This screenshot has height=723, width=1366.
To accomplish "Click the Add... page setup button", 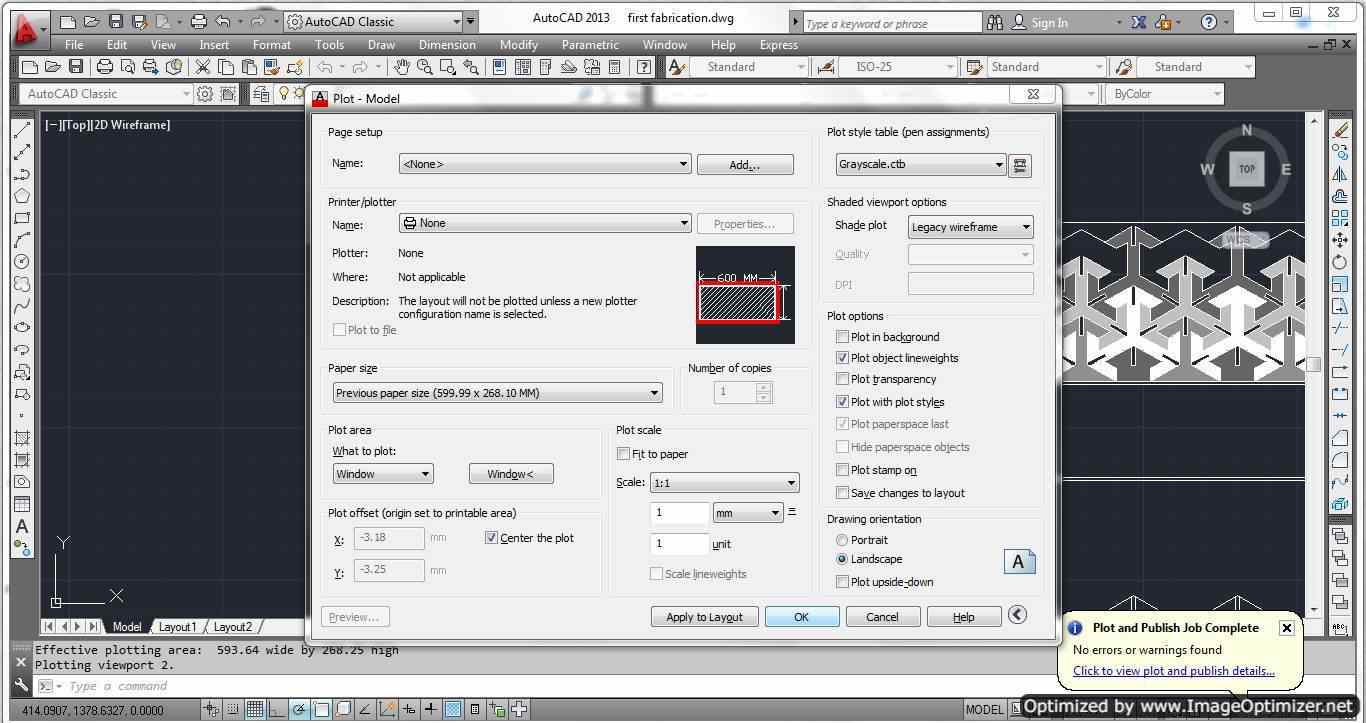I will (x=745, y=165).
